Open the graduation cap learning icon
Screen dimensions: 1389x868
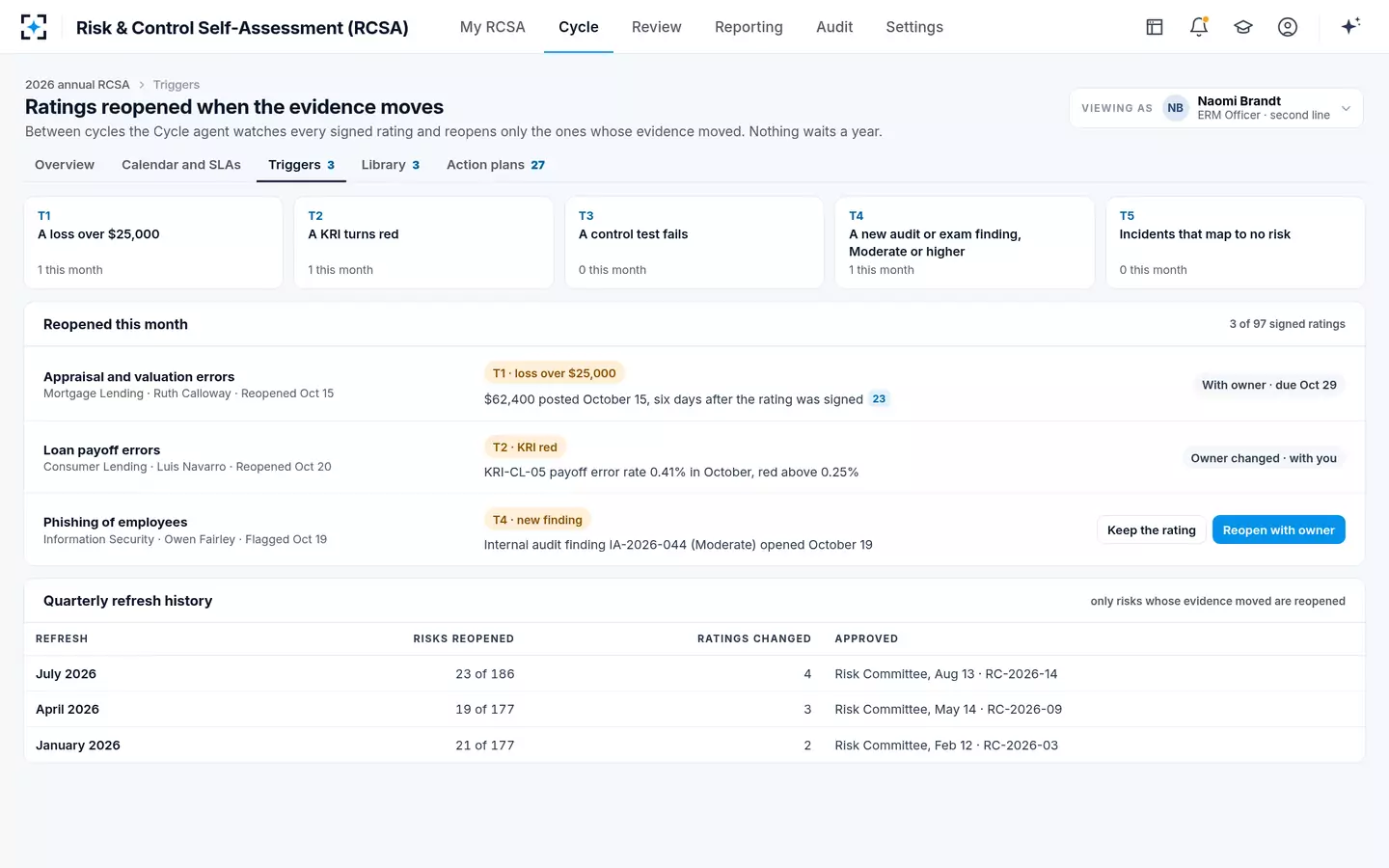point(1243,27)
